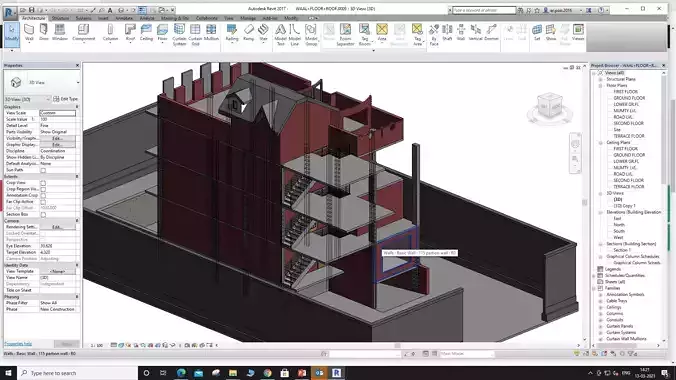Choose the Component tool
The height and width of the screenshot is (380, 676).
84,32
